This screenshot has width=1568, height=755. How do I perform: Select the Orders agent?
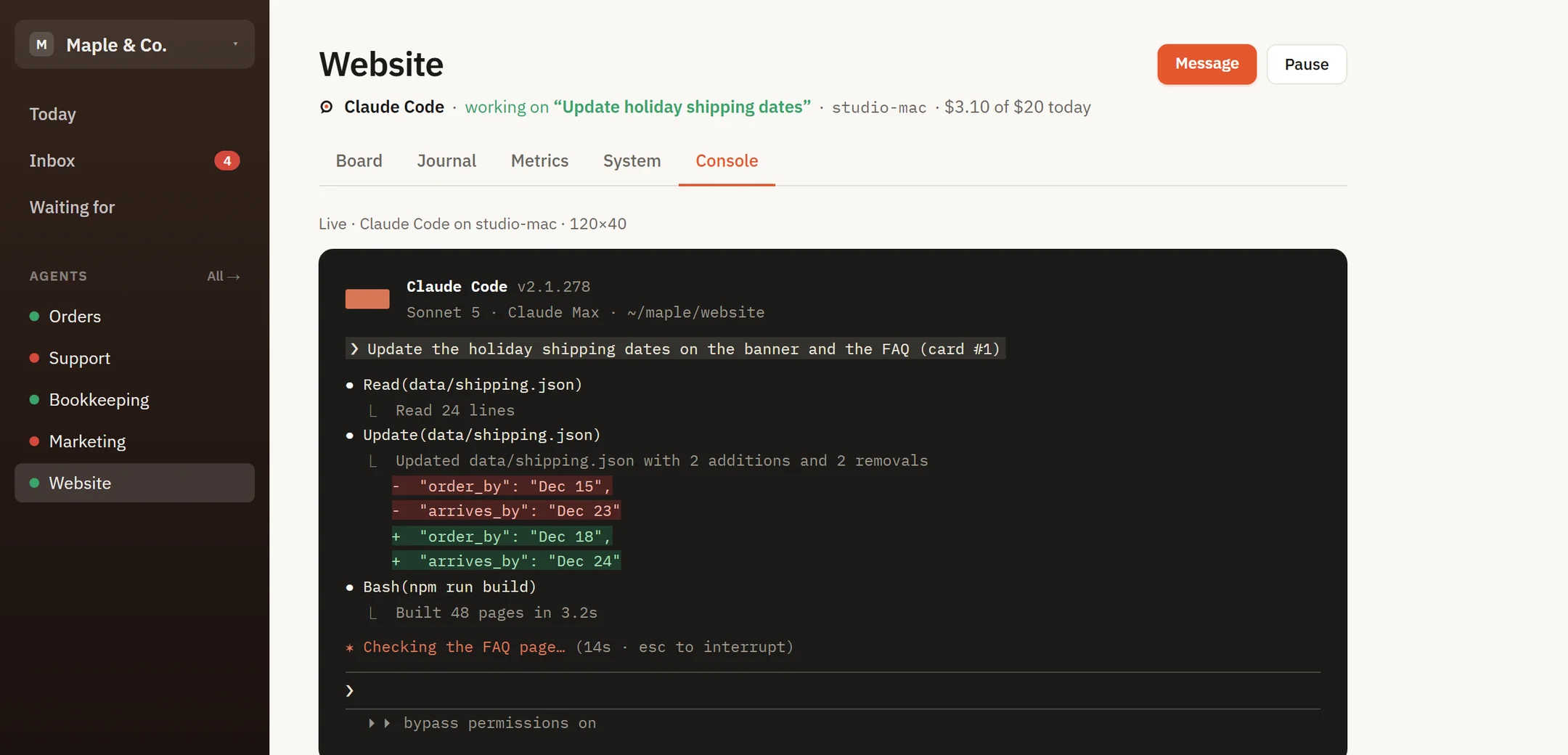pyautogui.click(x=135, y=317)
